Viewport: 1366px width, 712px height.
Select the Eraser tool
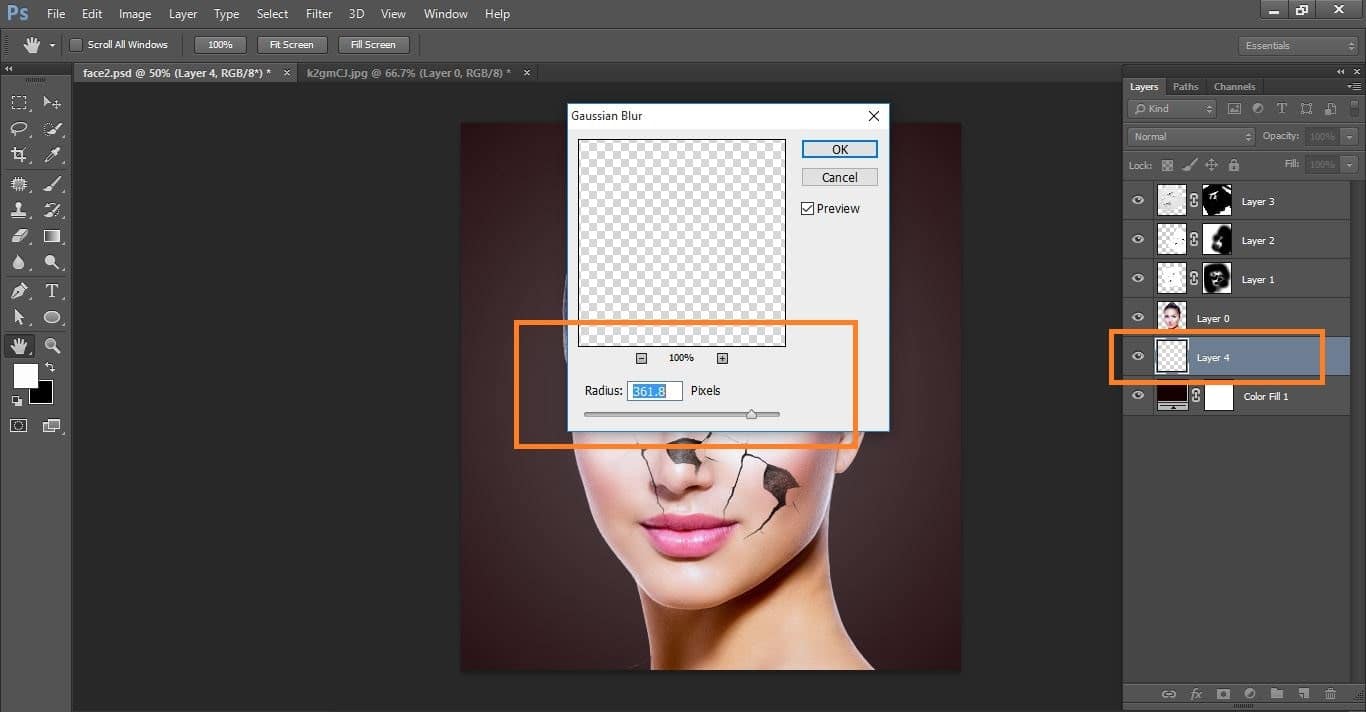coord(19,237)
